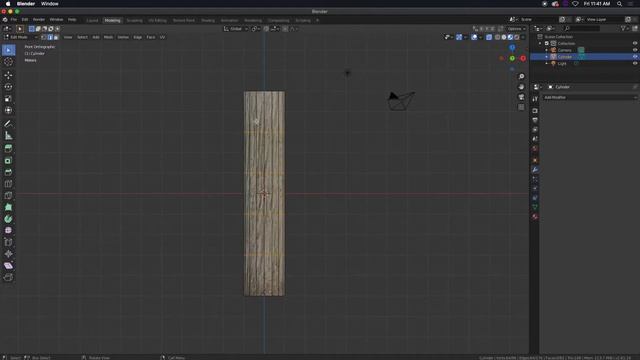This screenshot has height=360, width=640.
Task: Enable edge select mode
Action: (50, 37)
